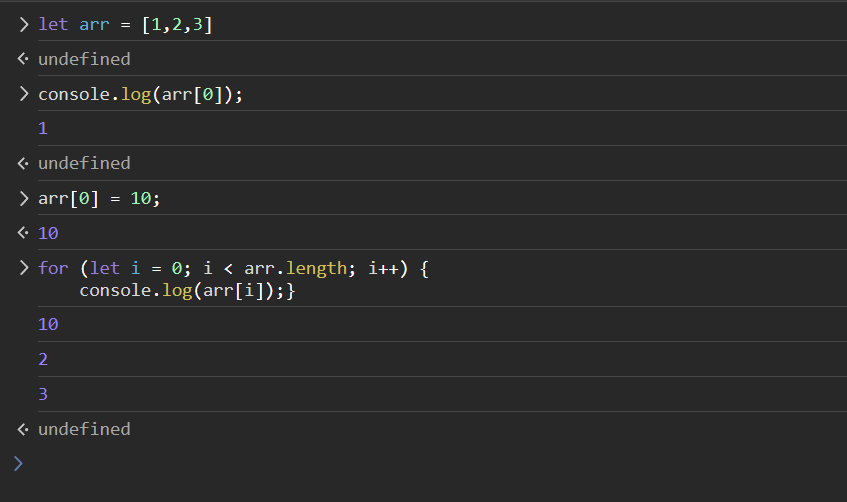Click the logged output value 2
The height and width of the screenshot is (502, 847).
43,359
